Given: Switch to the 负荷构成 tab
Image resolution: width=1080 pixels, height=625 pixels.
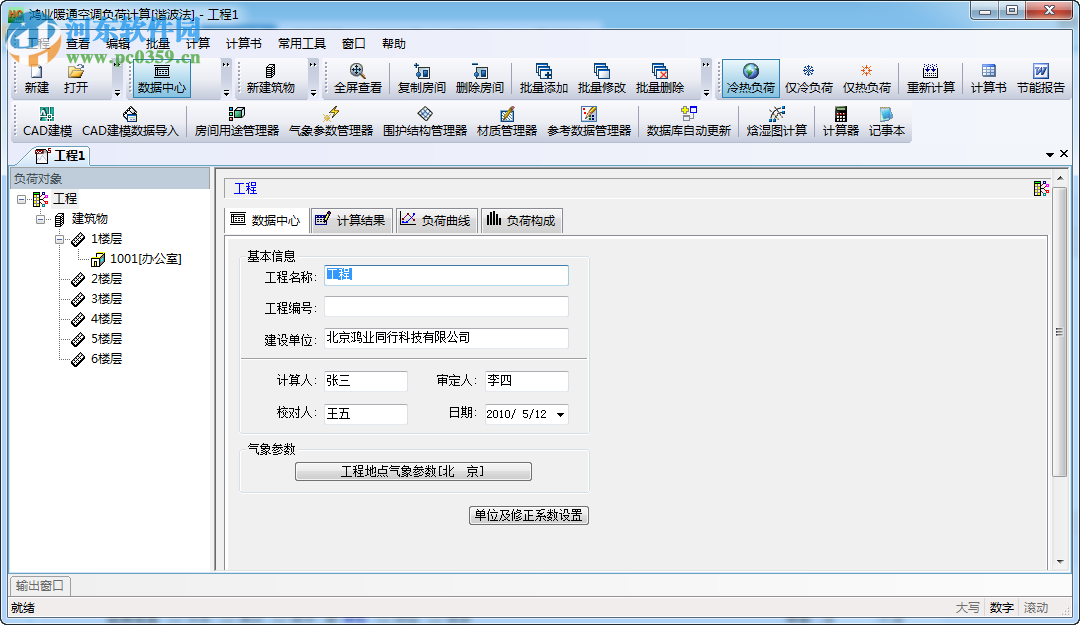Looking at the screenshot, I should (521, 221).
